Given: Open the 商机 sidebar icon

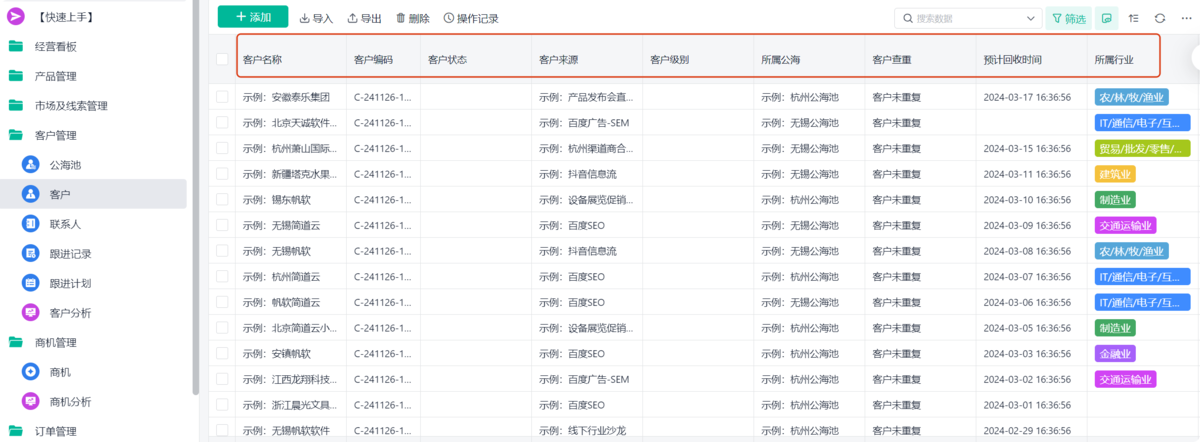Looking at the screenshot, I should pyautogui.click(x=30, y=372).
